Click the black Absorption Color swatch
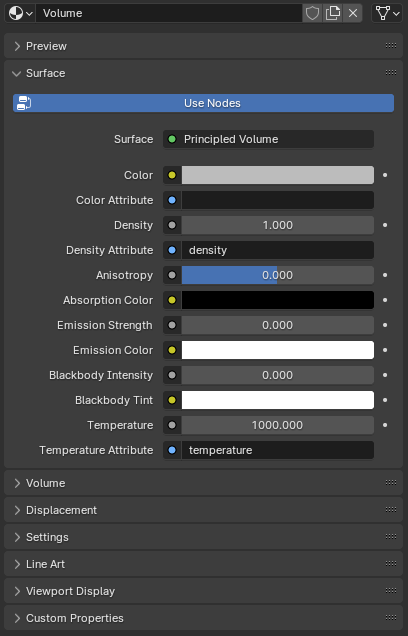 278,300
